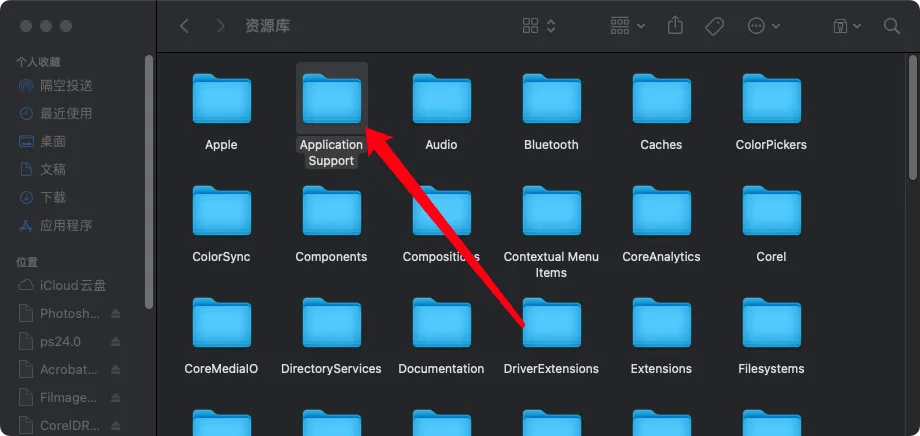
Task: Open 应用程序 Applications in sidebar
Action: coord(66,225)
